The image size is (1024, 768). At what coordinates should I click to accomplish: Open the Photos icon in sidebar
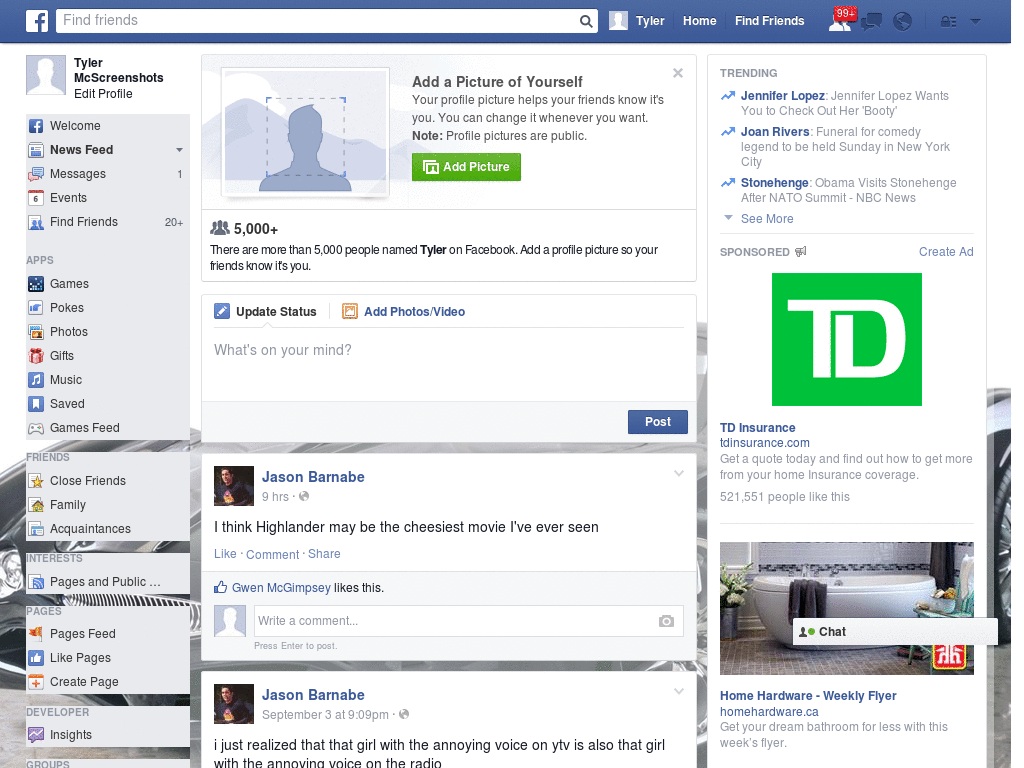coord(36,332)
